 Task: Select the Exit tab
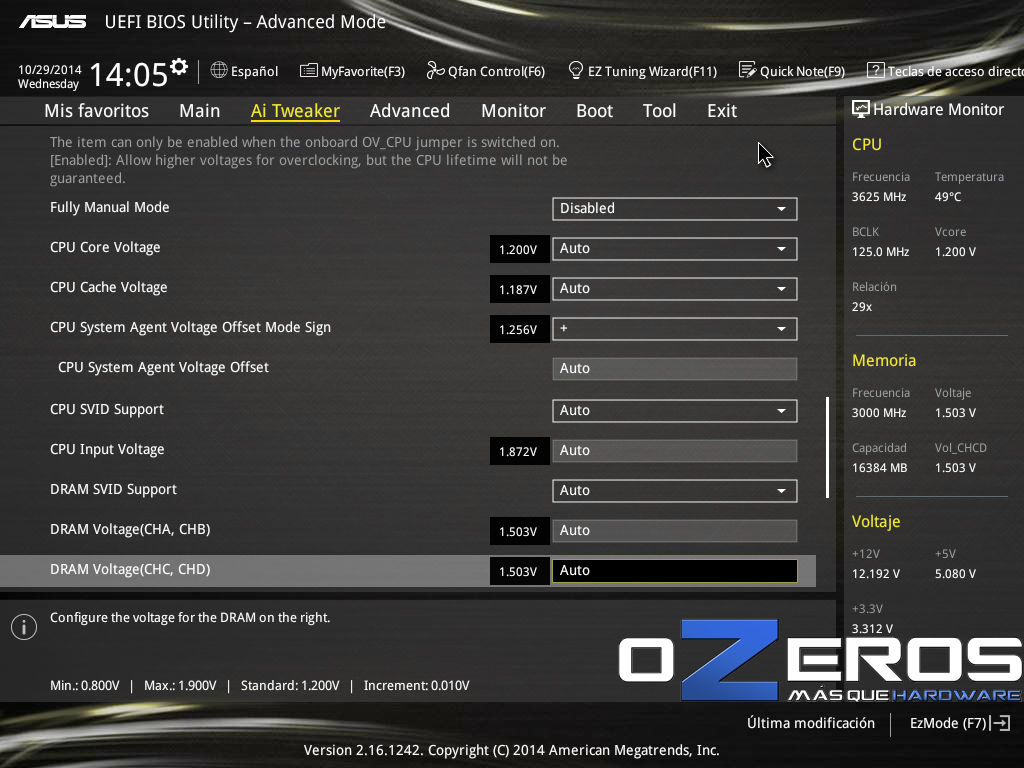(x=722, y=111)
